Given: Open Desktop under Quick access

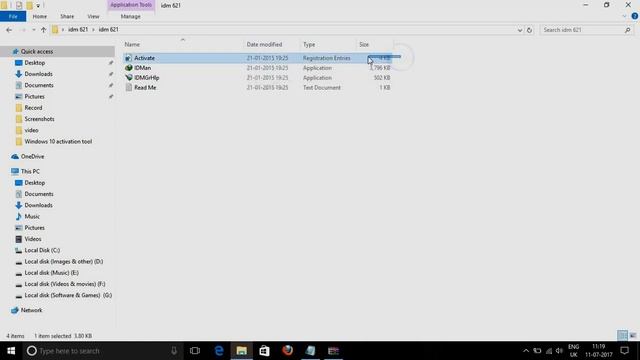Looking at the screenshot, I should click(x=35, y=63).
